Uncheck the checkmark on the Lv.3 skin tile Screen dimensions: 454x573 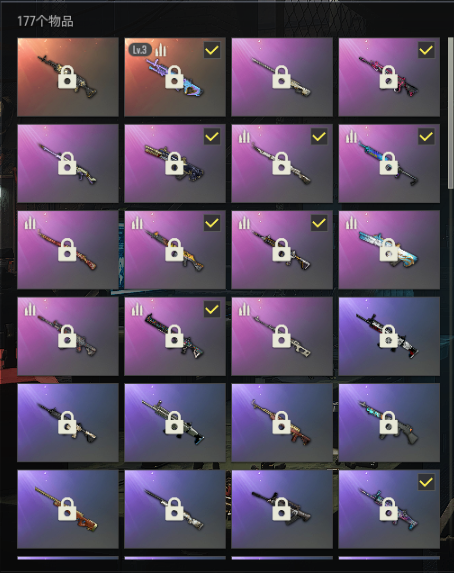point(212,50)
